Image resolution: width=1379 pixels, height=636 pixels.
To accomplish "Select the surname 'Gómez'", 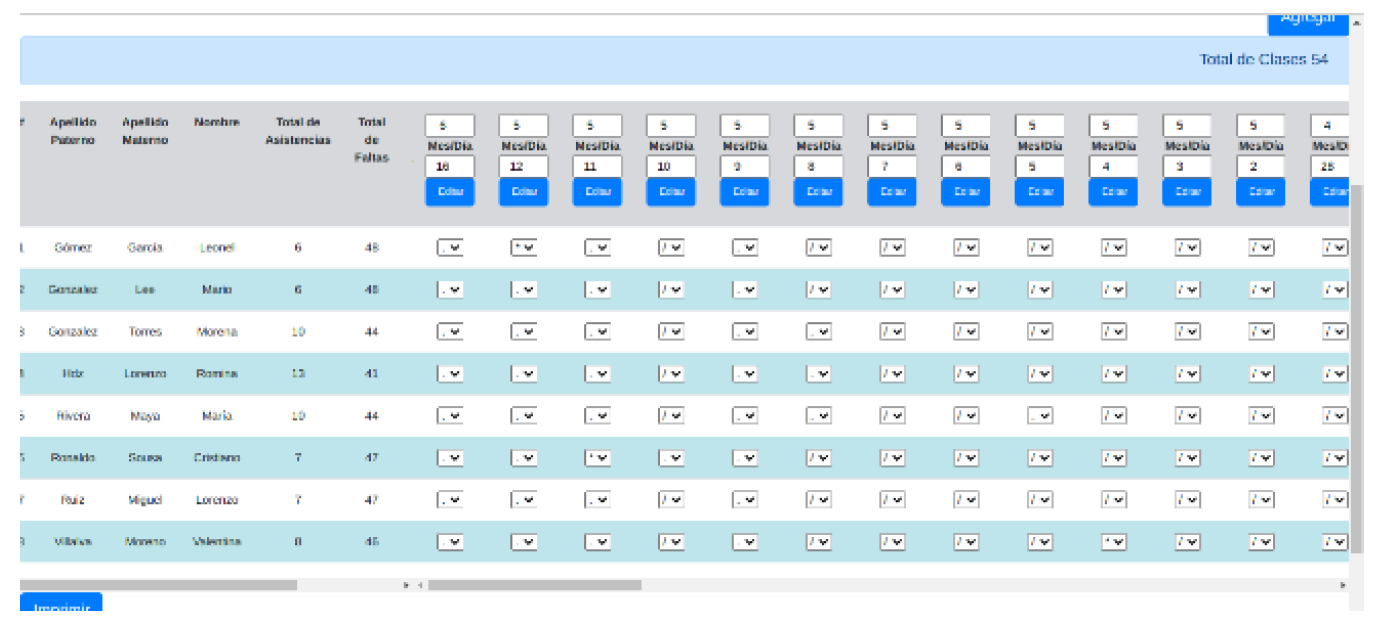I will 73,248.
